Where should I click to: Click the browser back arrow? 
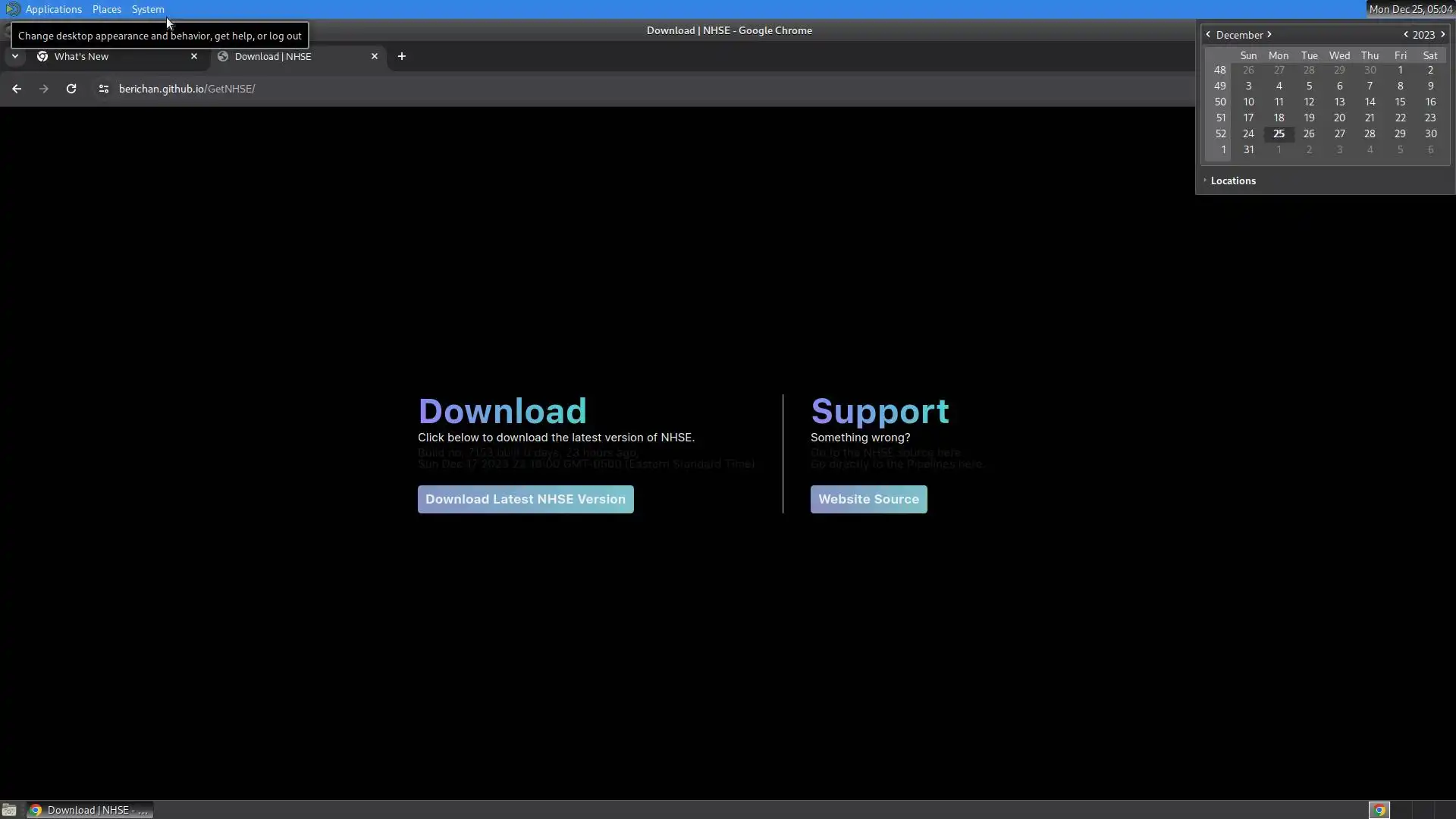17,89
